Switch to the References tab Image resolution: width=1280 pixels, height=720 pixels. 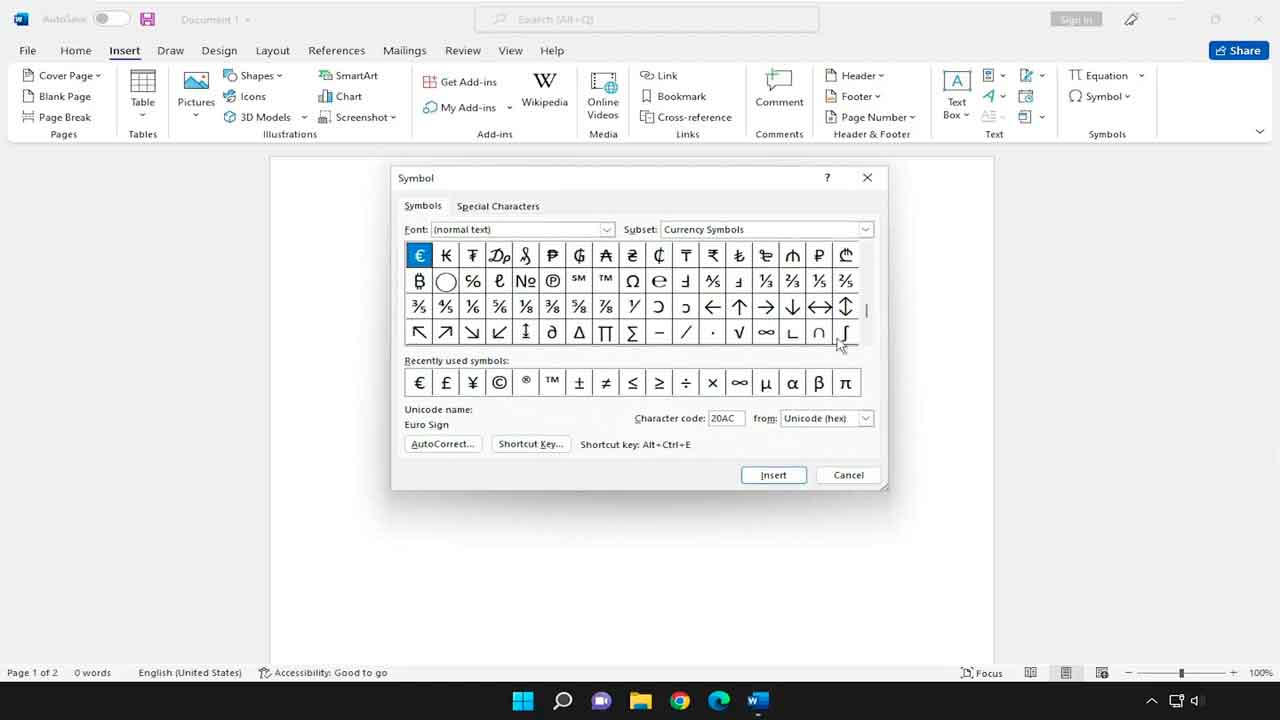[x=337, y=50]
